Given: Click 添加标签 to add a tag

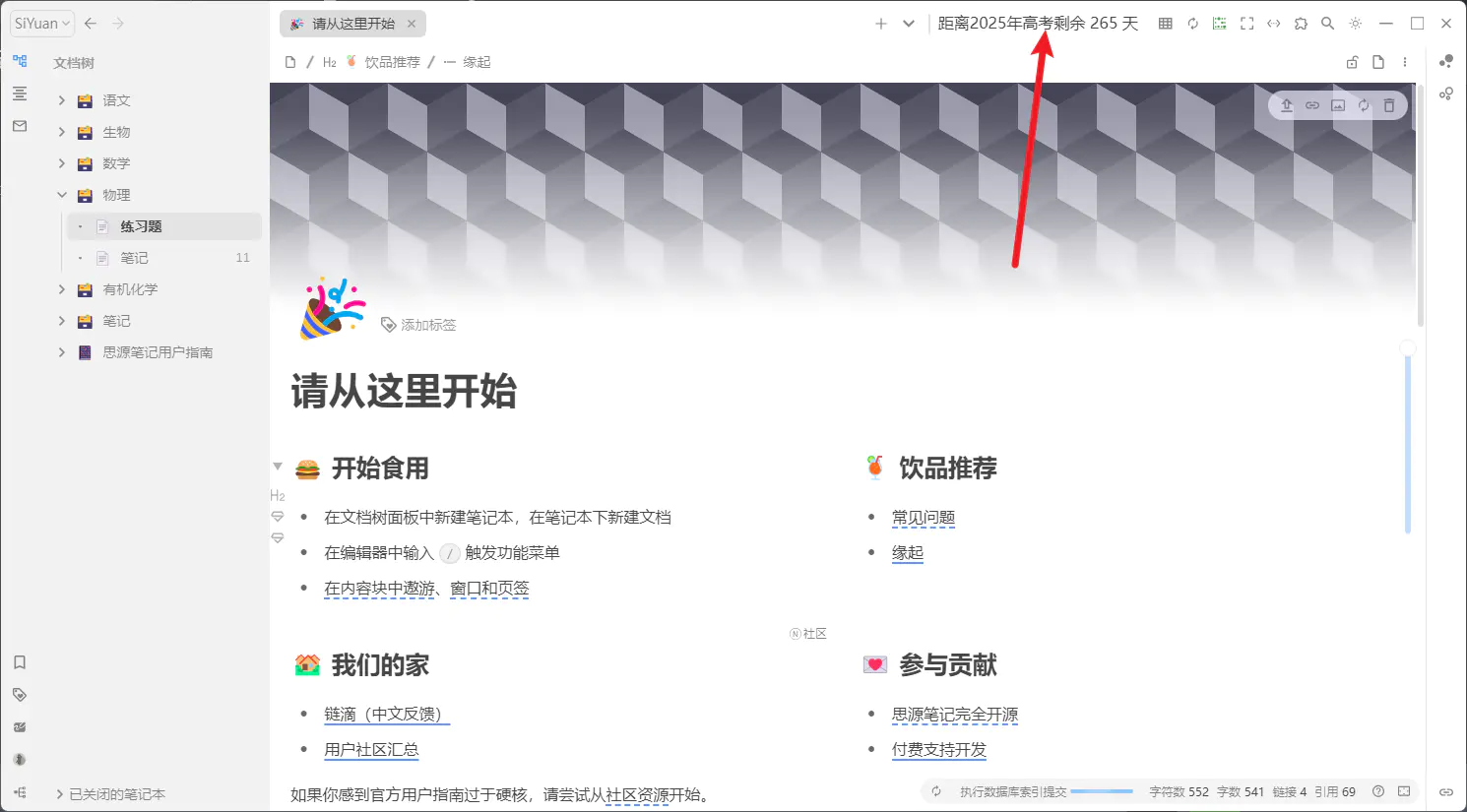Looking at the screenshot, I should point(418,325).
